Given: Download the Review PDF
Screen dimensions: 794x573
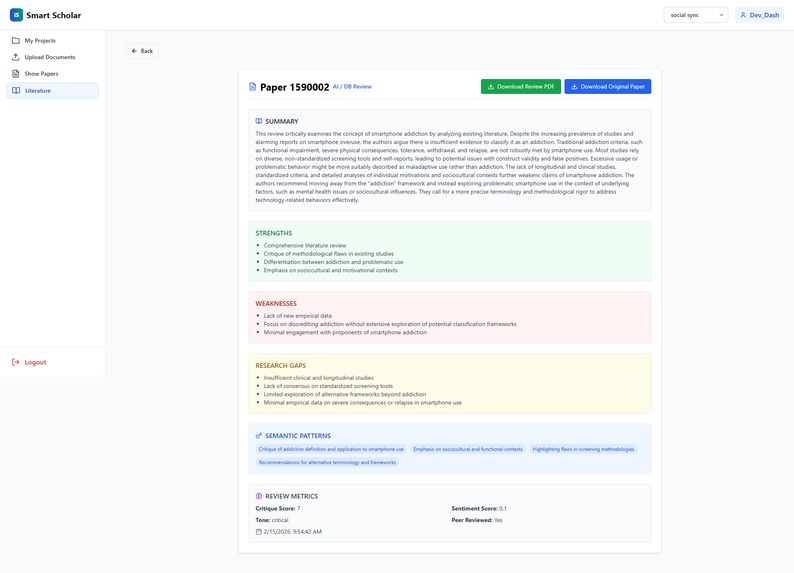Looking at the screenshot, I should [521, 87].
